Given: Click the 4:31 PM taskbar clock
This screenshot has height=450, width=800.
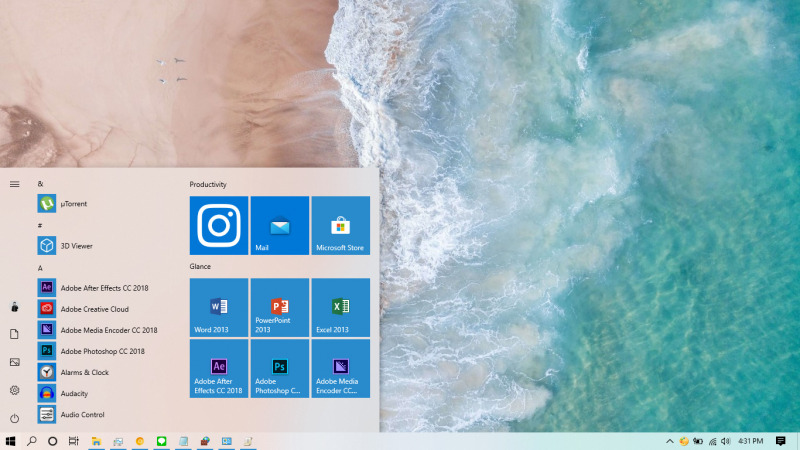Looking at the screenshot, I should [x=751, y=441].
